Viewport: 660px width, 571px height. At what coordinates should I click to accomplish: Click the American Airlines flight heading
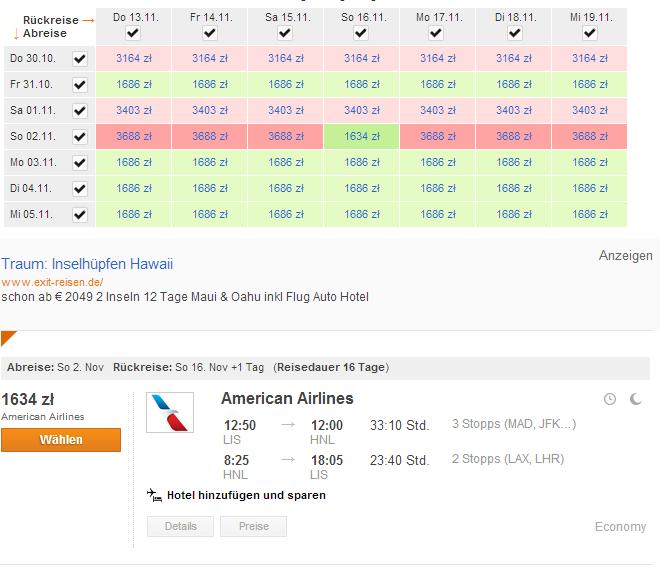287,398
